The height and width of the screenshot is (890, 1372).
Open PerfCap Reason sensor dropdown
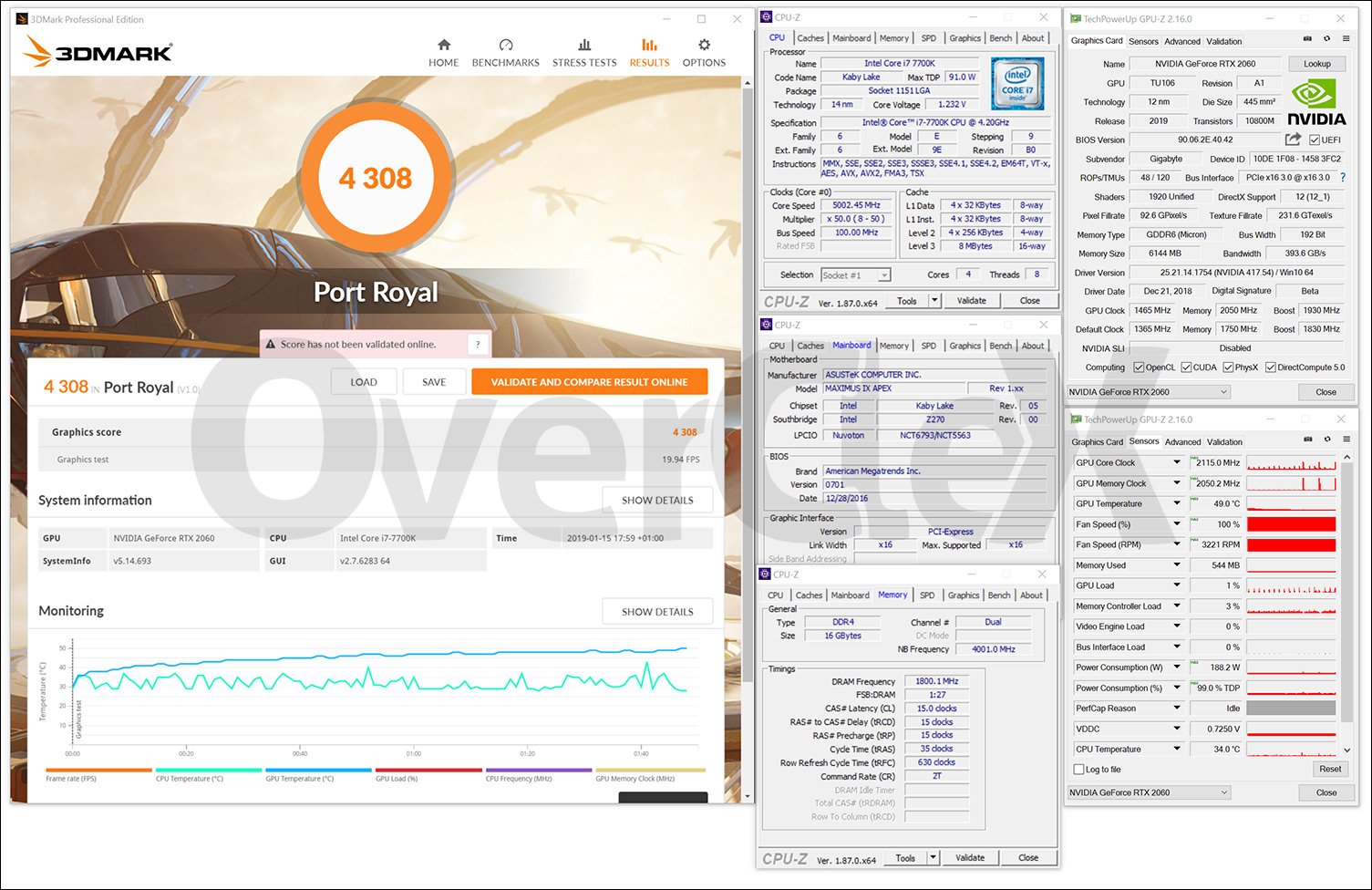point(1176,709)
